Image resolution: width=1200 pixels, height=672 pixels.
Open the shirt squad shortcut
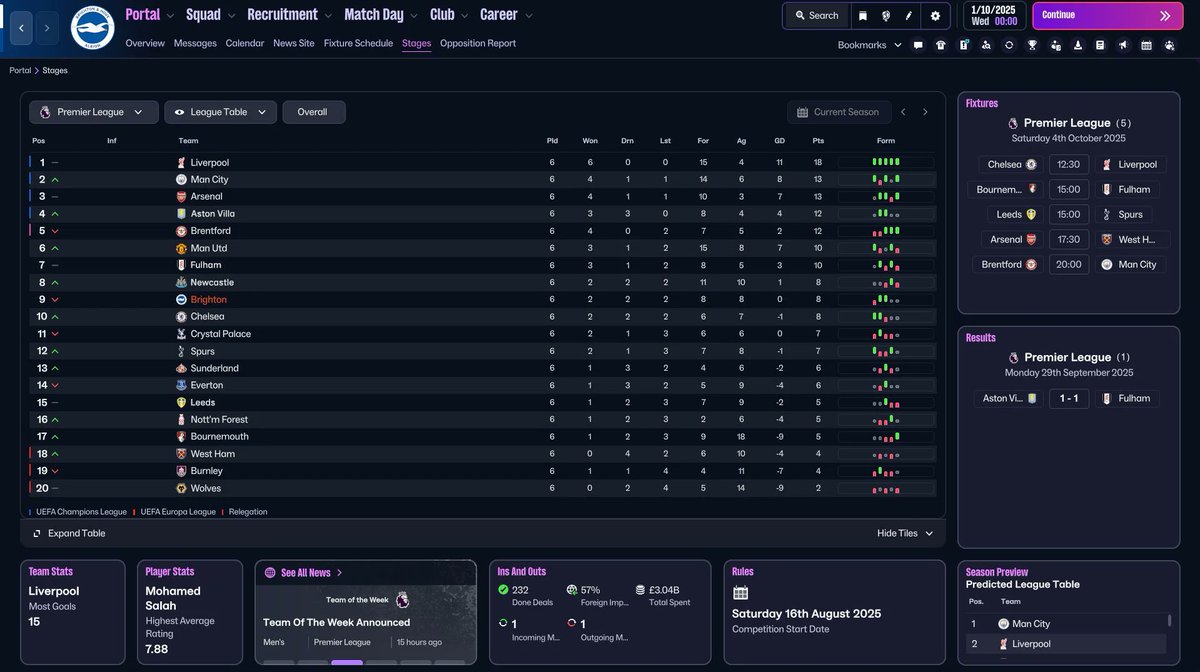[x=941, y=45]
